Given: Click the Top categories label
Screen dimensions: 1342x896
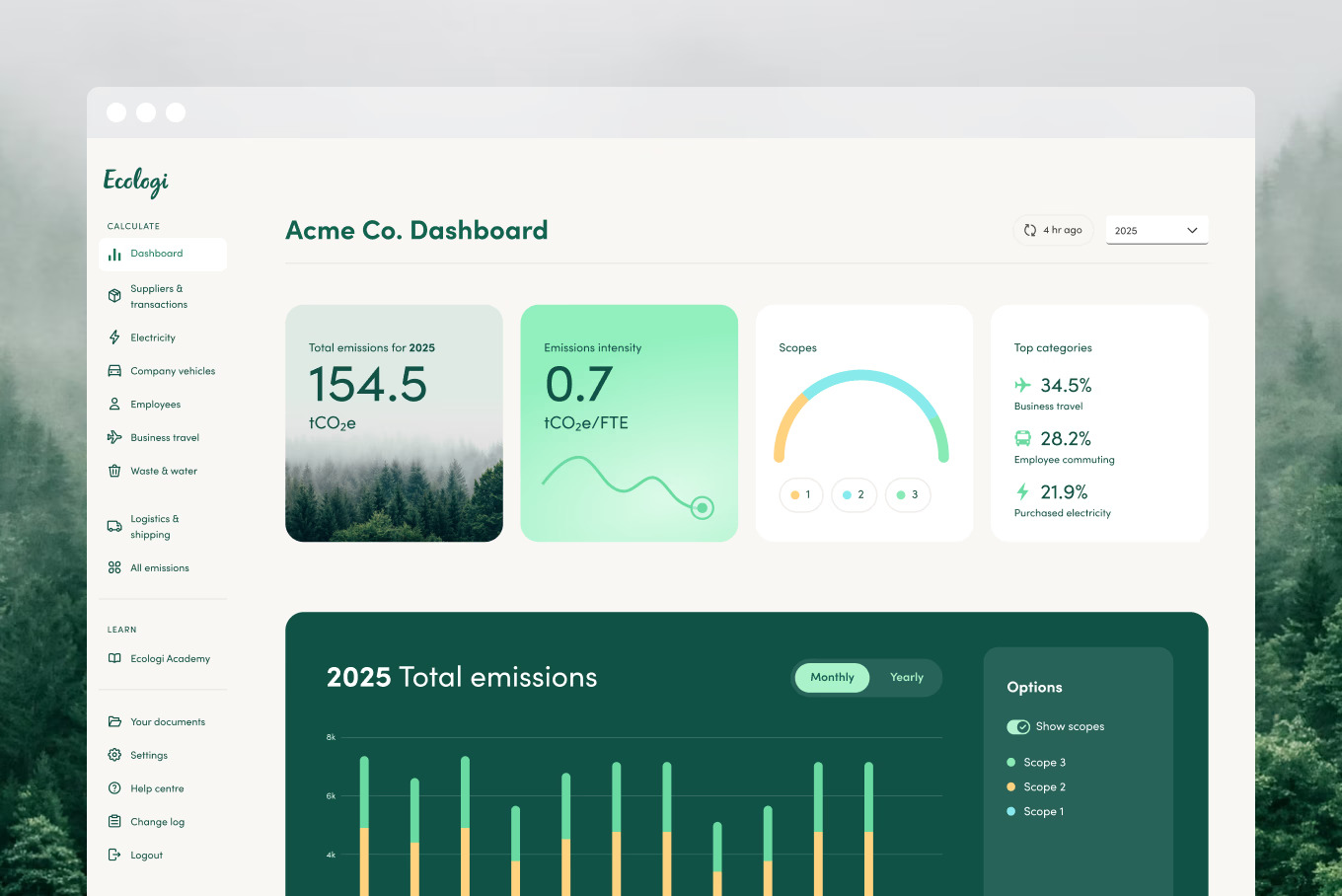Looking at the screenshot, I should tap(1053, 347).
